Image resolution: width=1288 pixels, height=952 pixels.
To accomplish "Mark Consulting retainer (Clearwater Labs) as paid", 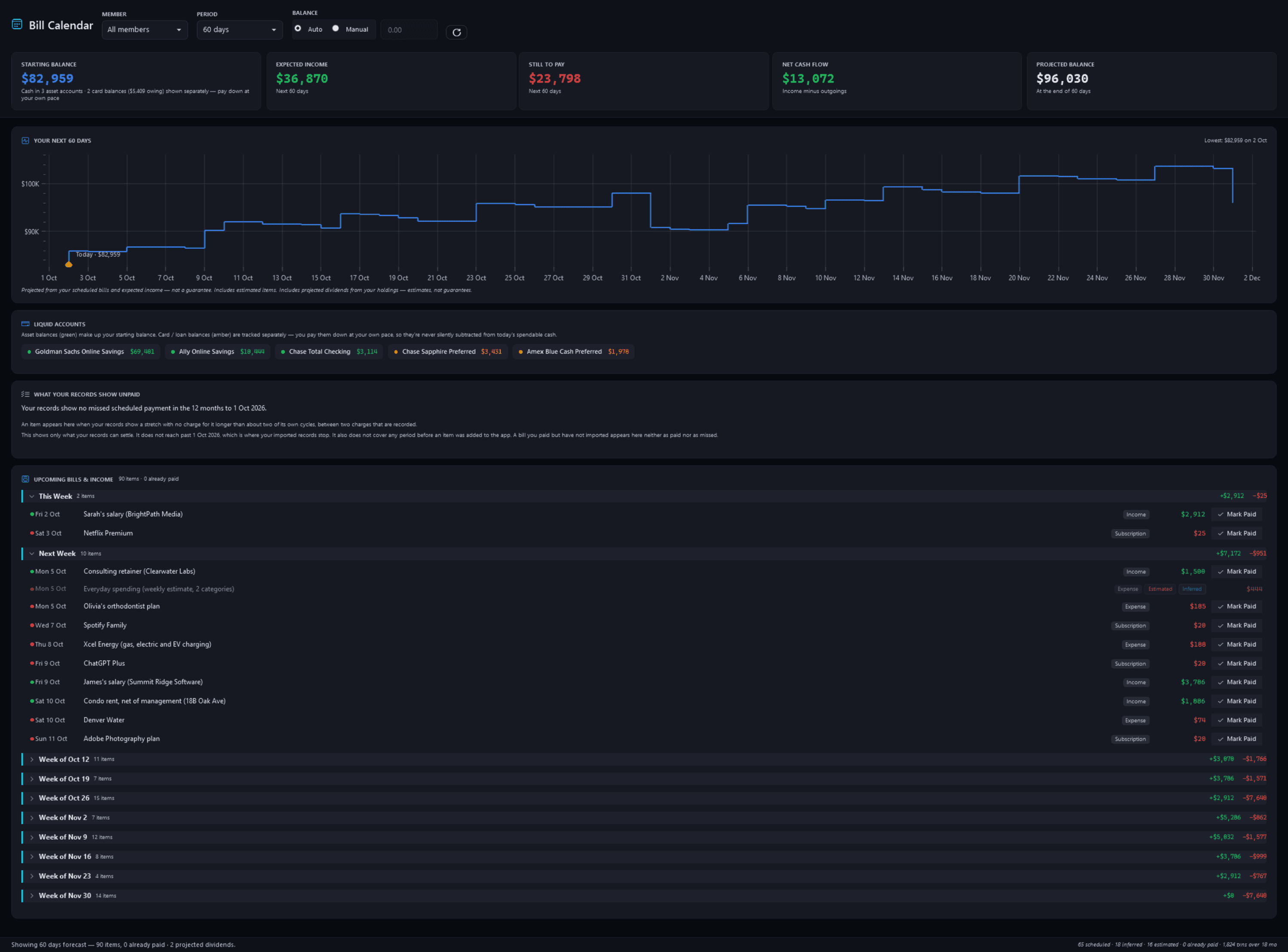I will [1236, 572].
